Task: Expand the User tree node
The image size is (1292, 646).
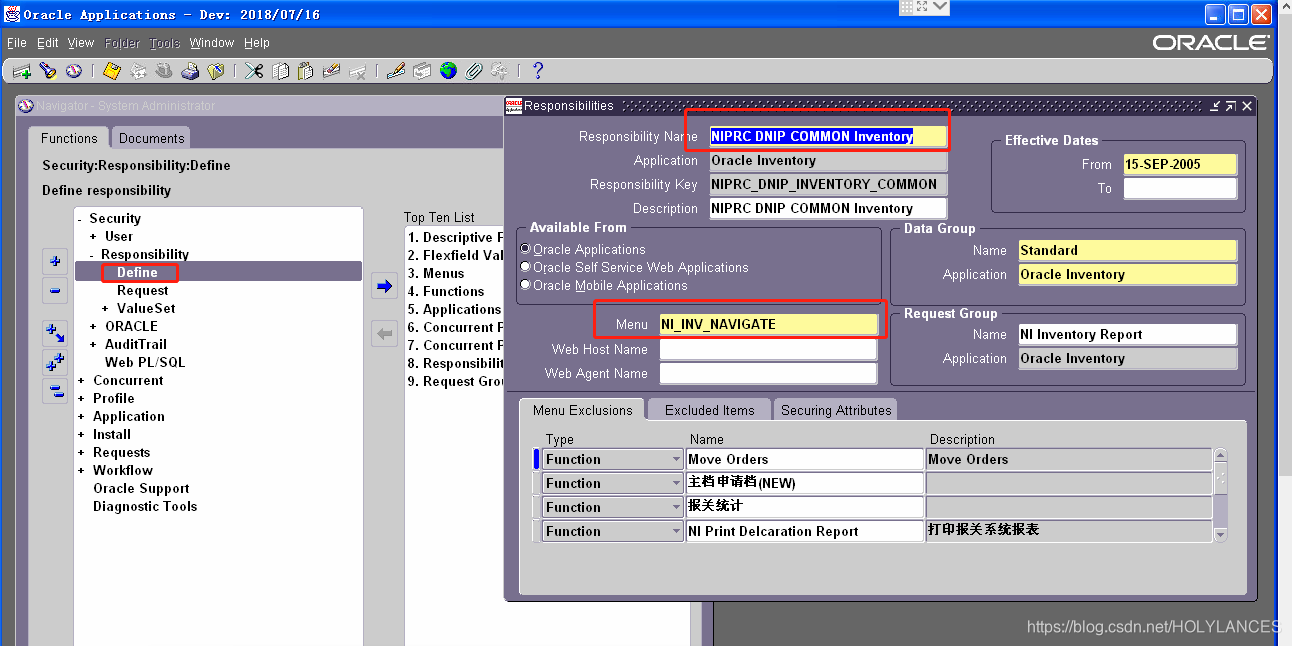Action: 93,237
